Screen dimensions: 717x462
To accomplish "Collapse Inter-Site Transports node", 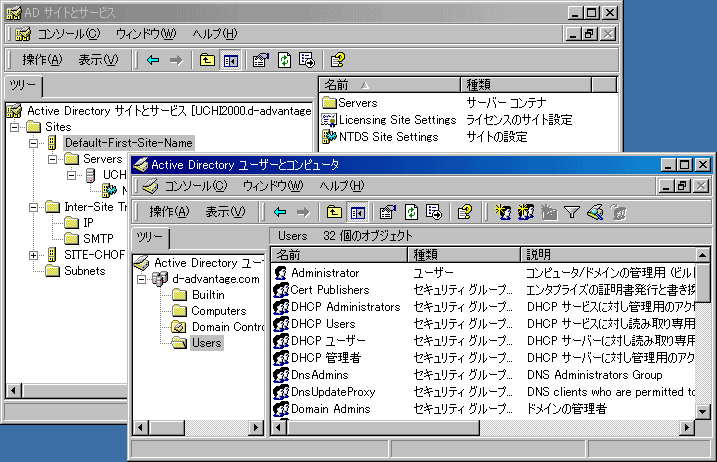I will click(33, 207).
